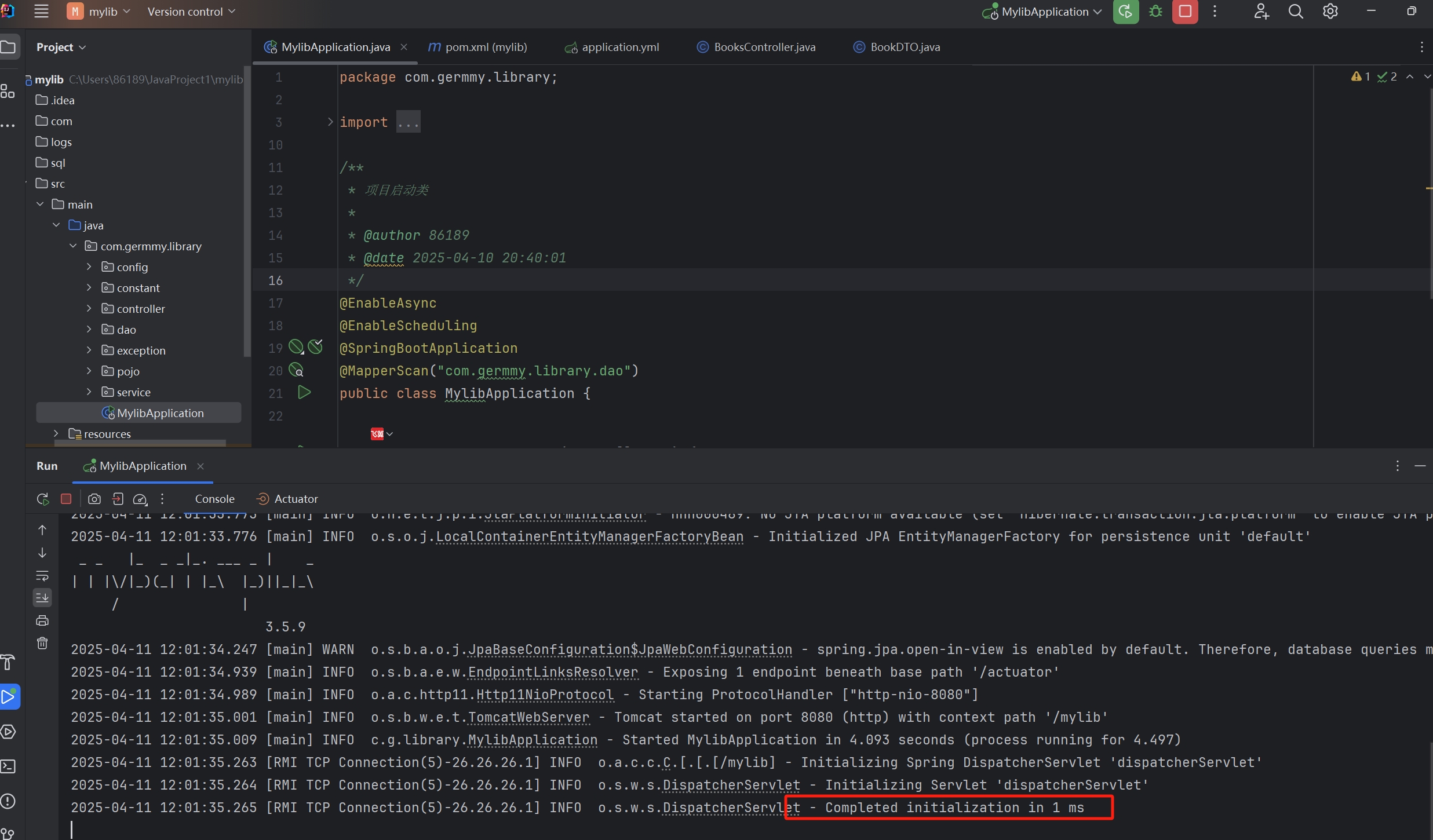Viewport: 1433px width, 840px height.
Task: Click the project tree horizontal scrollbar
Action: coord(140,443)
